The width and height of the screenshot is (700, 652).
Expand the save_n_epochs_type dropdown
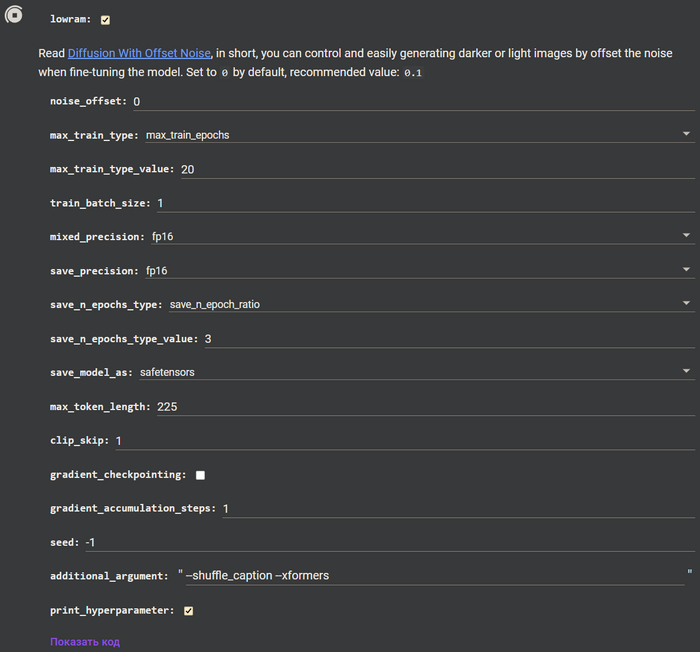pyautogui.click(x=430, y=304)
